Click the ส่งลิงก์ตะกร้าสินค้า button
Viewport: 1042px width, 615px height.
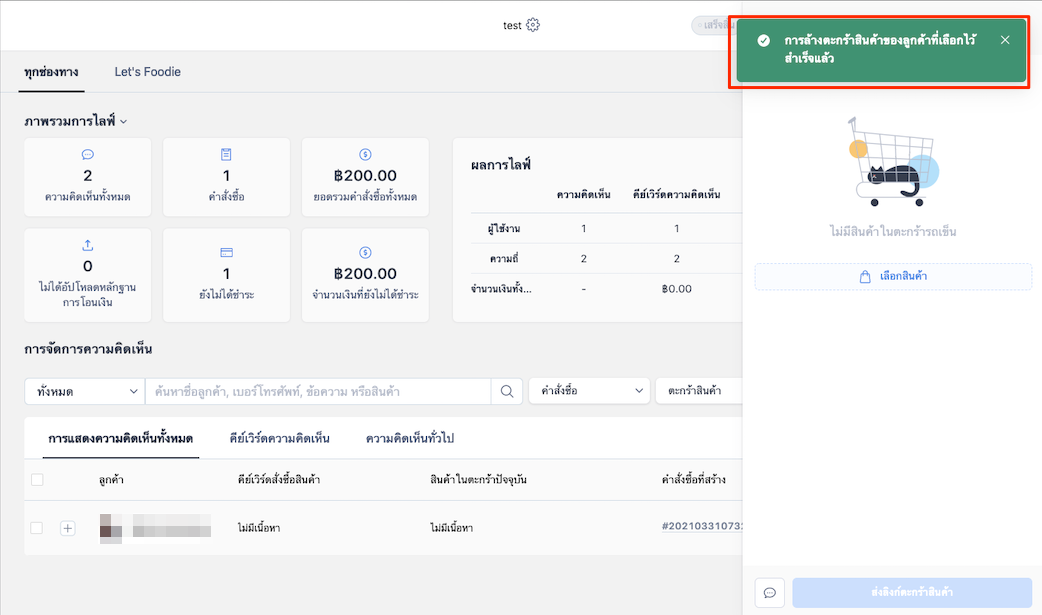pos(912,592)
